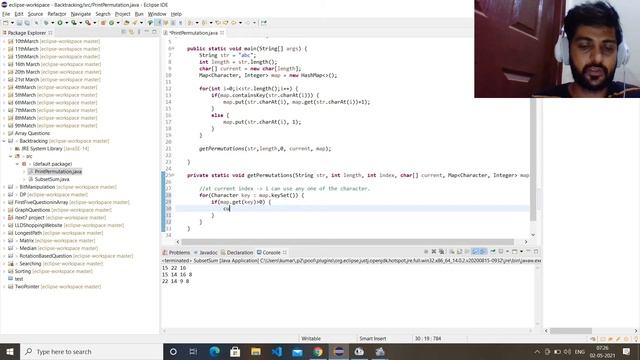This screenshot has height=360, width=640.
Task: Open dropdown arrow next to External Tools
Action: click(95, 23)
